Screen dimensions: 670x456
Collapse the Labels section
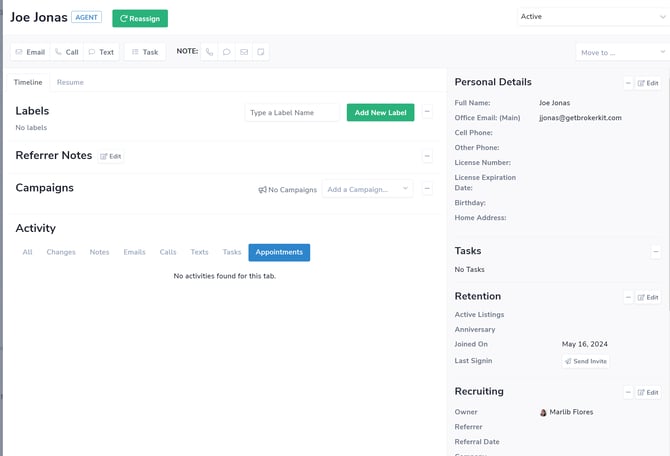[428, 113]
